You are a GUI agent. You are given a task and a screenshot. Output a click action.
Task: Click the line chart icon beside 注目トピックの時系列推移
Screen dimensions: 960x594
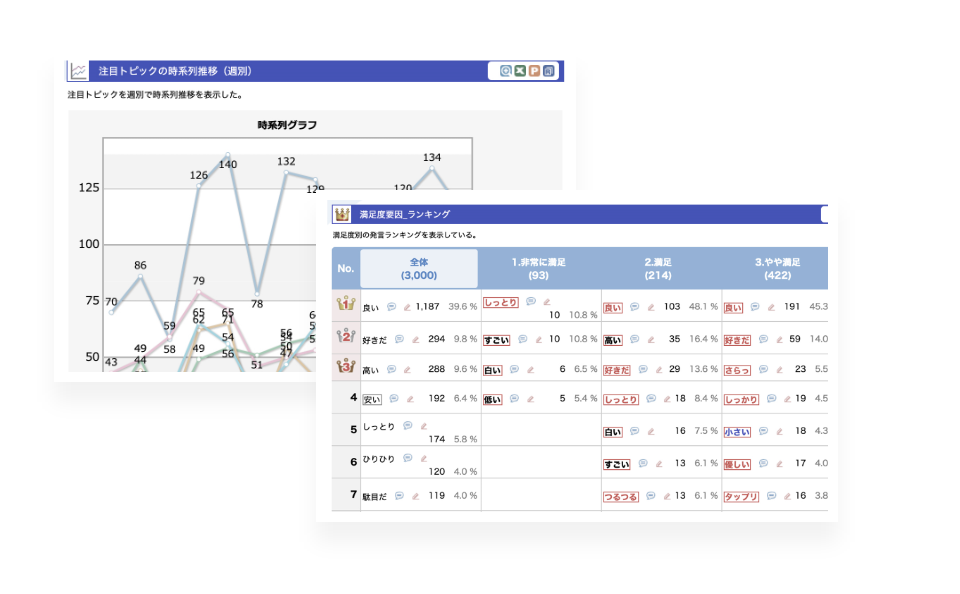pyautogui.click(x=78, y=71)
